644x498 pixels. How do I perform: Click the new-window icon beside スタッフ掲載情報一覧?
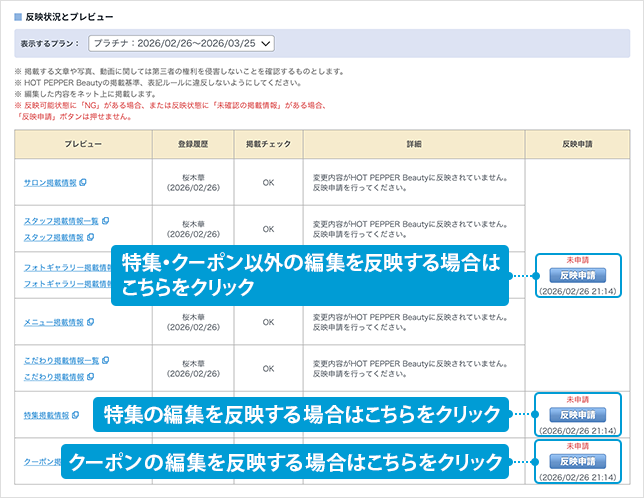(x=106, y=220)
